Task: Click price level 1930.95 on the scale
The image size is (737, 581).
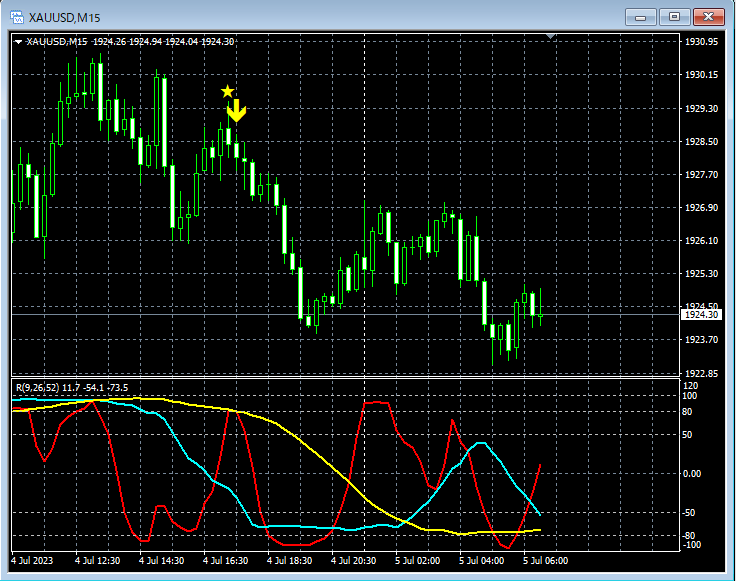Action: pos(701,41)
